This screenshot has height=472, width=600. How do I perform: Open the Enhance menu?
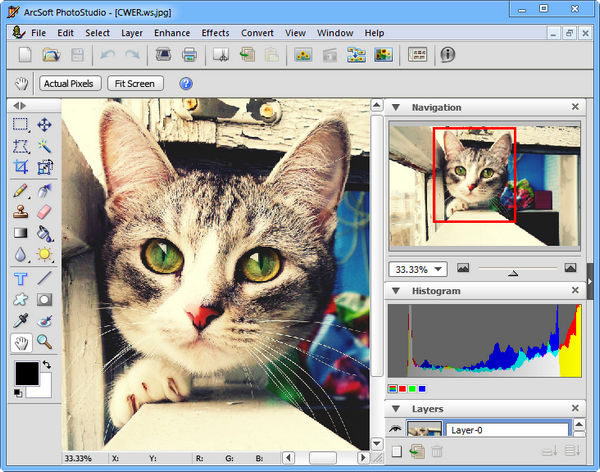click(172, 33)
